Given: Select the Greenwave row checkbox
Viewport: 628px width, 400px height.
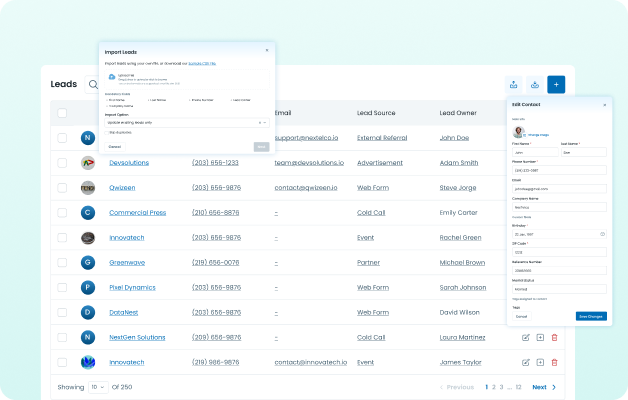Looking at the screenshot, I should point(62,262).
